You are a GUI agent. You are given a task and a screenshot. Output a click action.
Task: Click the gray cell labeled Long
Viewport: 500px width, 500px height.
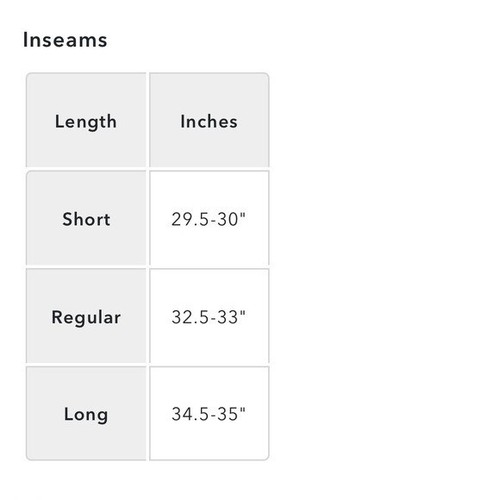[x=86, y=413]
